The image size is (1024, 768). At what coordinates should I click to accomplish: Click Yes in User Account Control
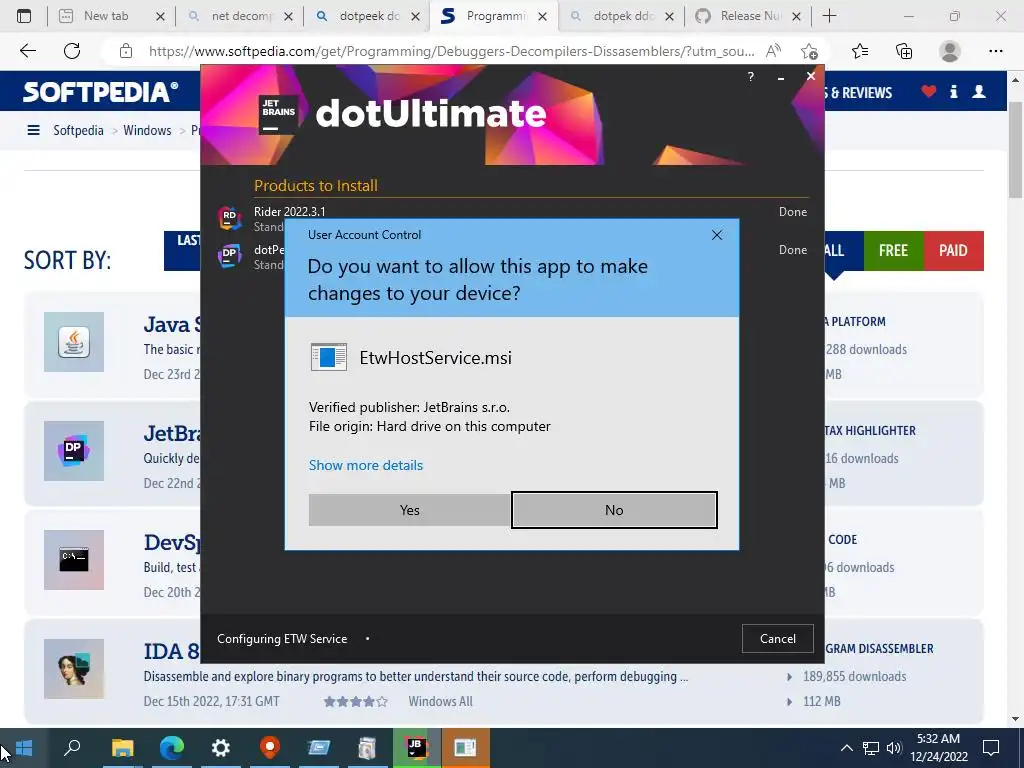click(409, 510)
